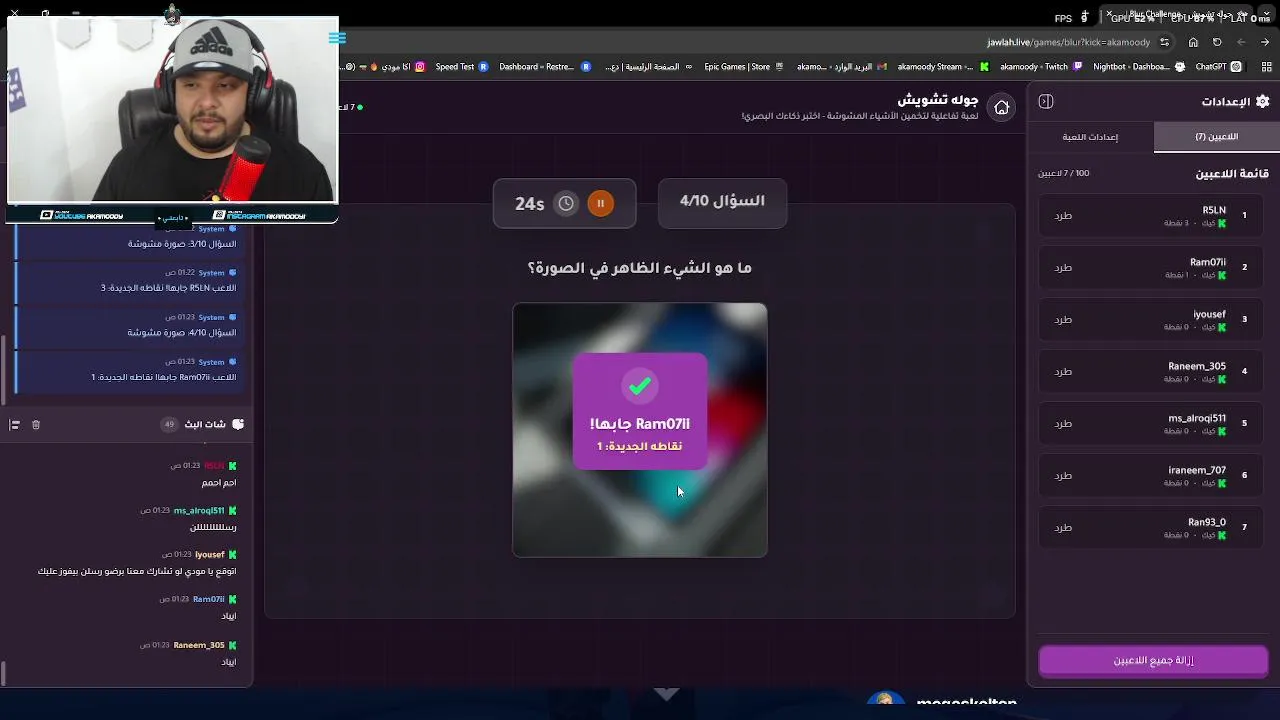Select player name iyousef in players list
Screen dimensions: 1280x720
pos(1209,314)
